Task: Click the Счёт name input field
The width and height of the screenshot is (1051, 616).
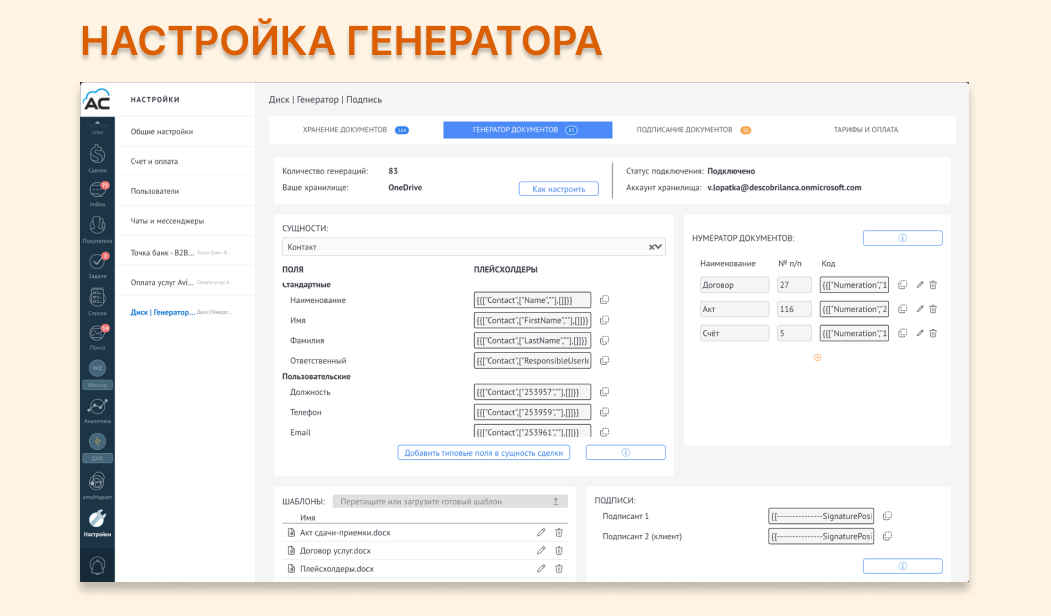Action: pyautogui.click(x=734, y=333)
